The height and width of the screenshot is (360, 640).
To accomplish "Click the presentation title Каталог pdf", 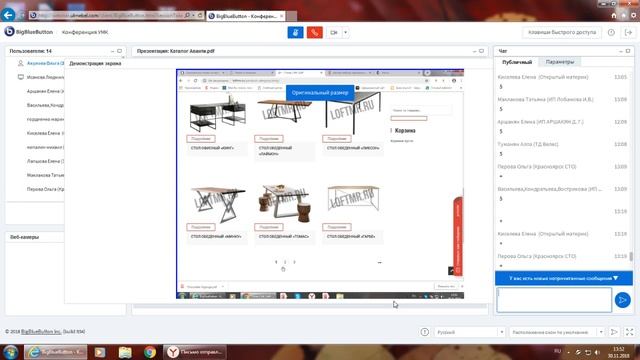I will [x=176, y=51].
